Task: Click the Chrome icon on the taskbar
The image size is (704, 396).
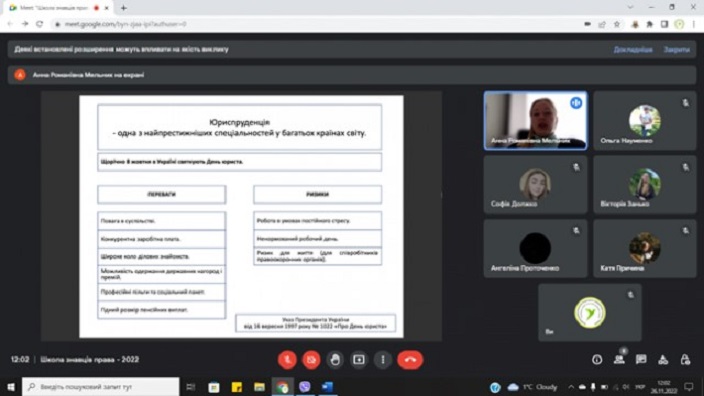Action: click(x=282, y=387)
